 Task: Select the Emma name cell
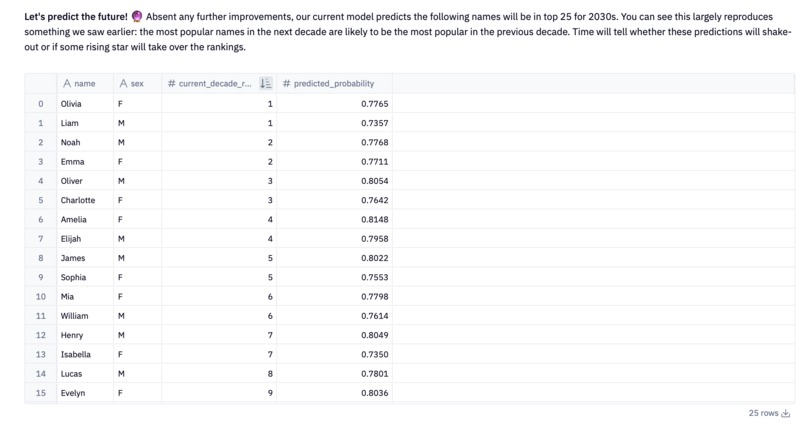[x=85, y=161]
